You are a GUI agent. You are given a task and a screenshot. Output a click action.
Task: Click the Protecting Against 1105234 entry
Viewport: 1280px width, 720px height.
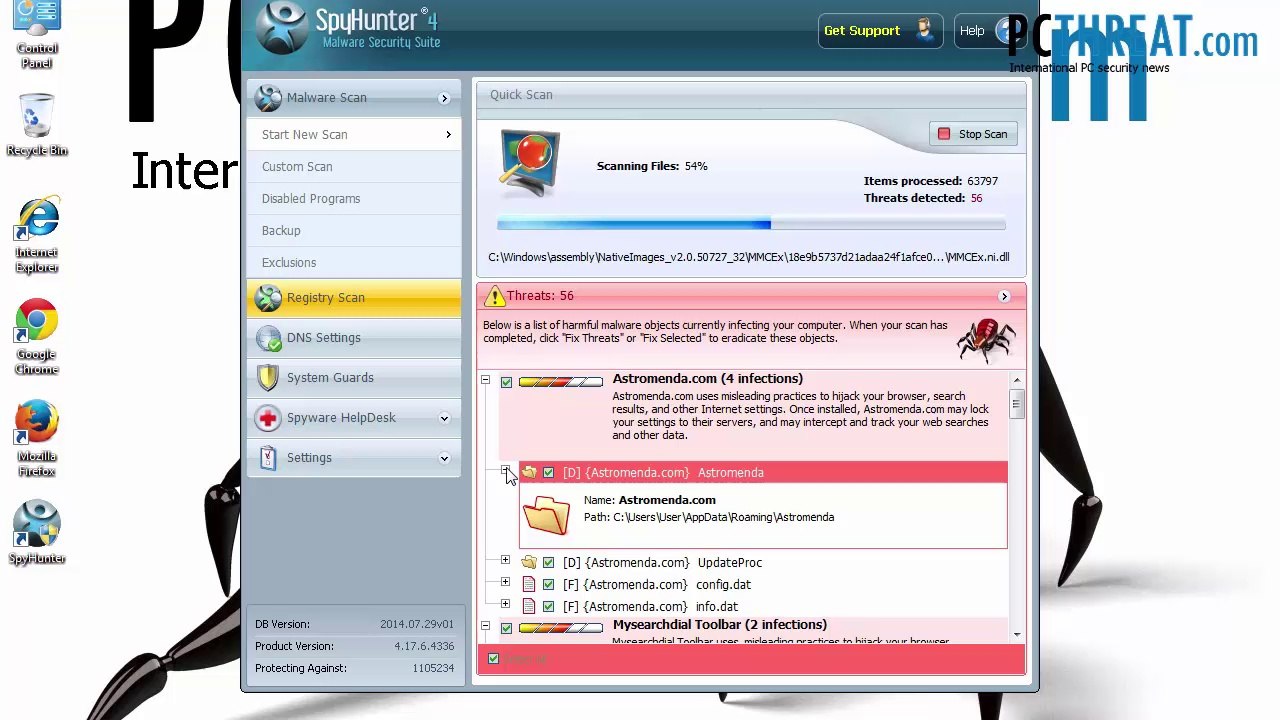coord(354,668)
